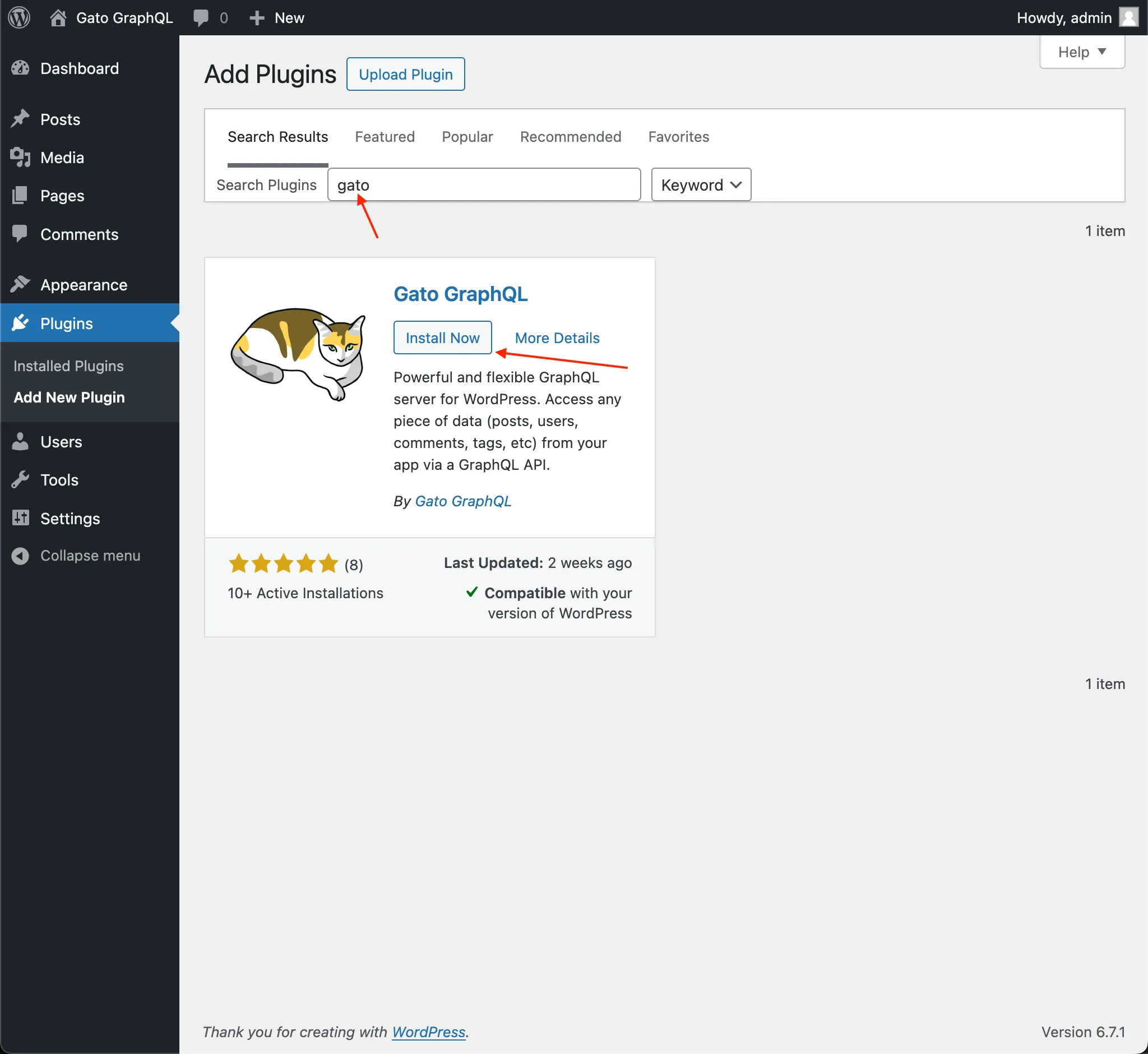
Task: Select the Pages icon
Action: [x=20, y=196]
